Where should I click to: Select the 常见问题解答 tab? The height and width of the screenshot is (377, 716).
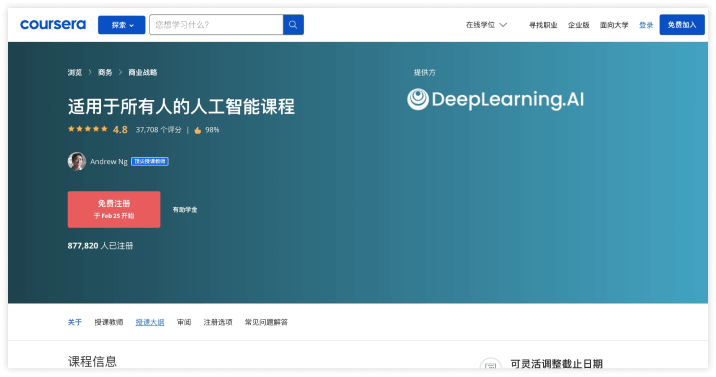[x=266, y=322]
